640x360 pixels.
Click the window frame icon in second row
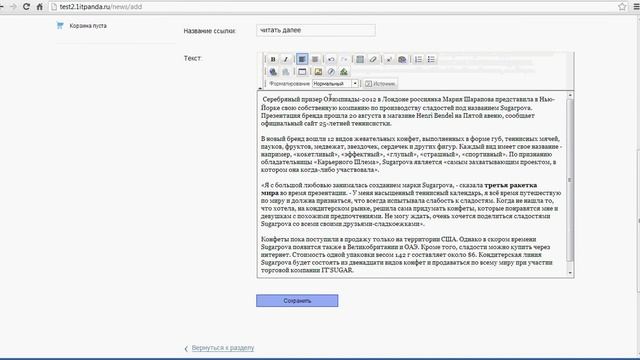(x=302, y=72)
